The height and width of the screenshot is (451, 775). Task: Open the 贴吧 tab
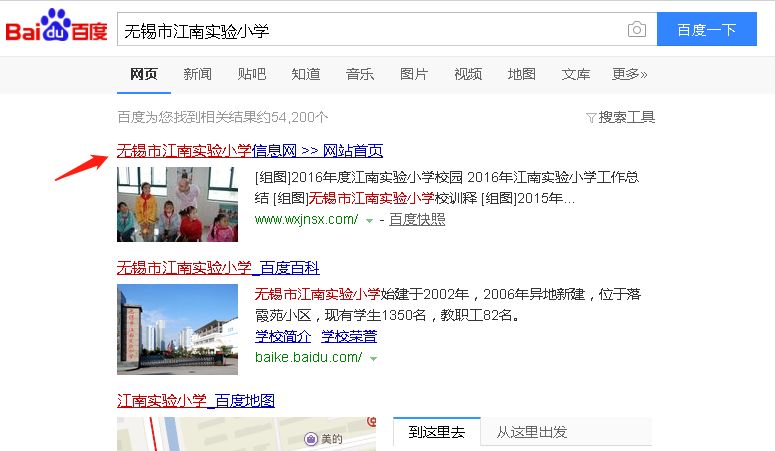click(252, 74)
